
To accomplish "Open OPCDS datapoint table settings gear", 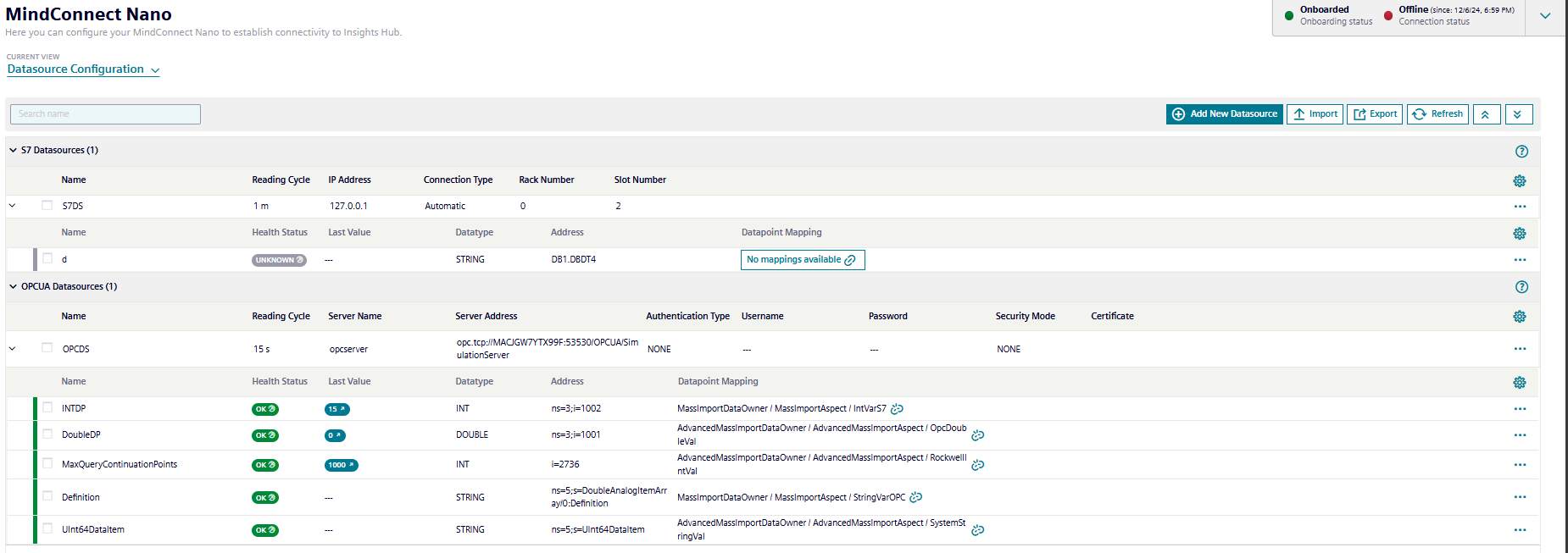I will (1520, 383).
